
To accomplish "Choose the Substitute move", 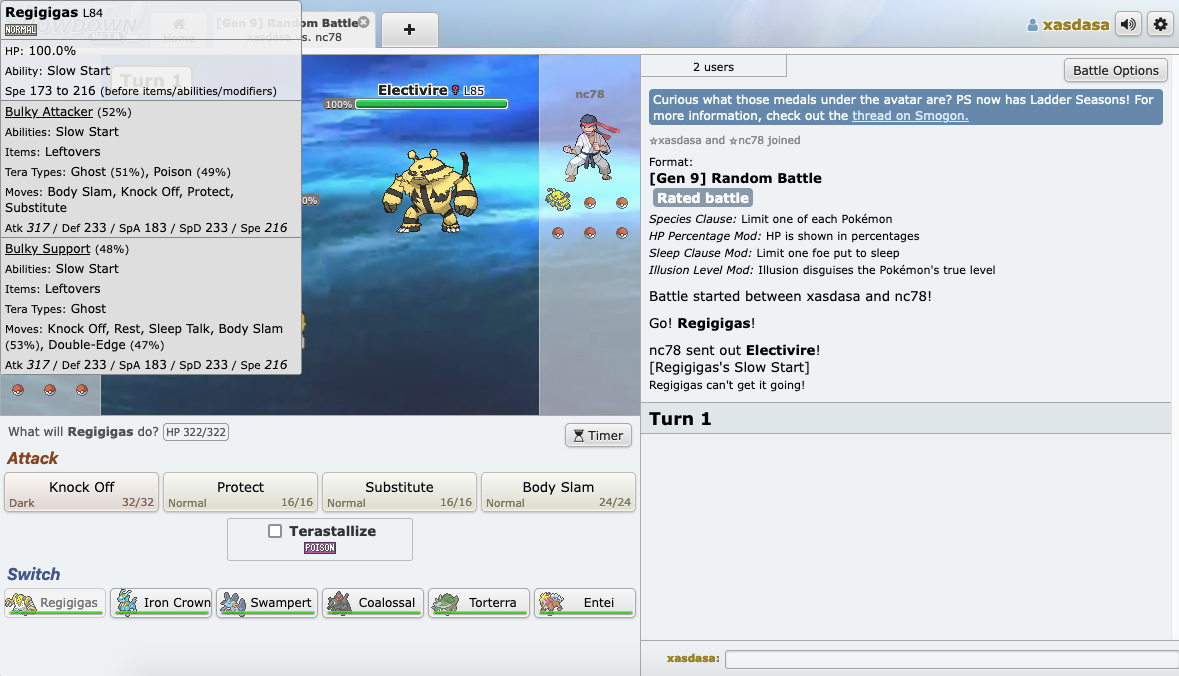I will pyautogui.click(x=399, y=492).
